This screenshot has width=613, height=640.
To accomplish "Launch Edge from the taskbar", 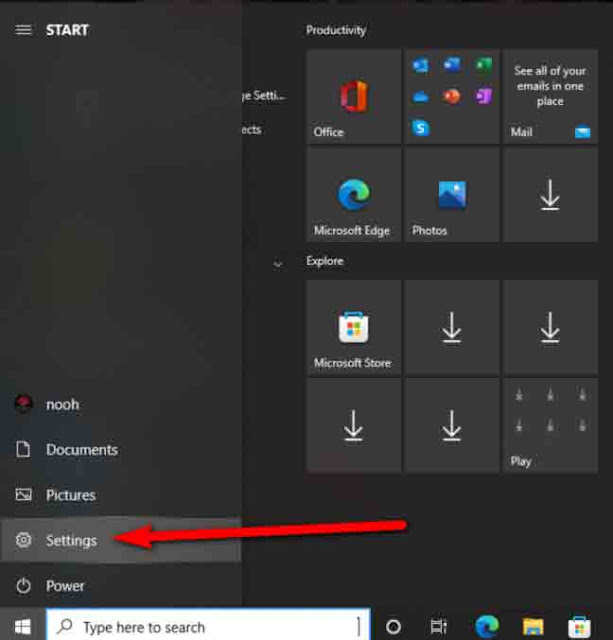I will (x=486, y=626).
